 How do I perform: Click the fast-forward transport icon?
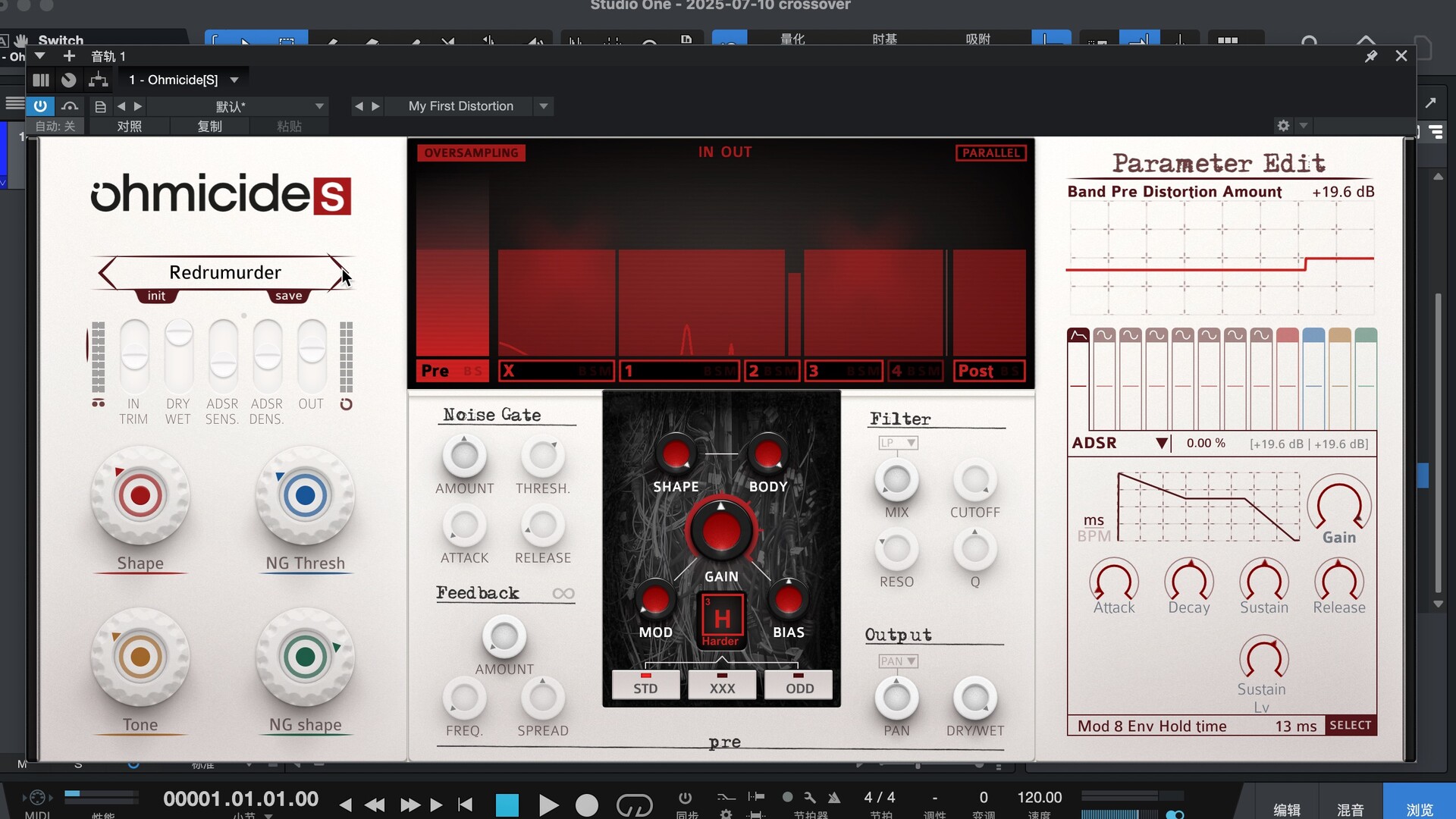click(409, 805)
